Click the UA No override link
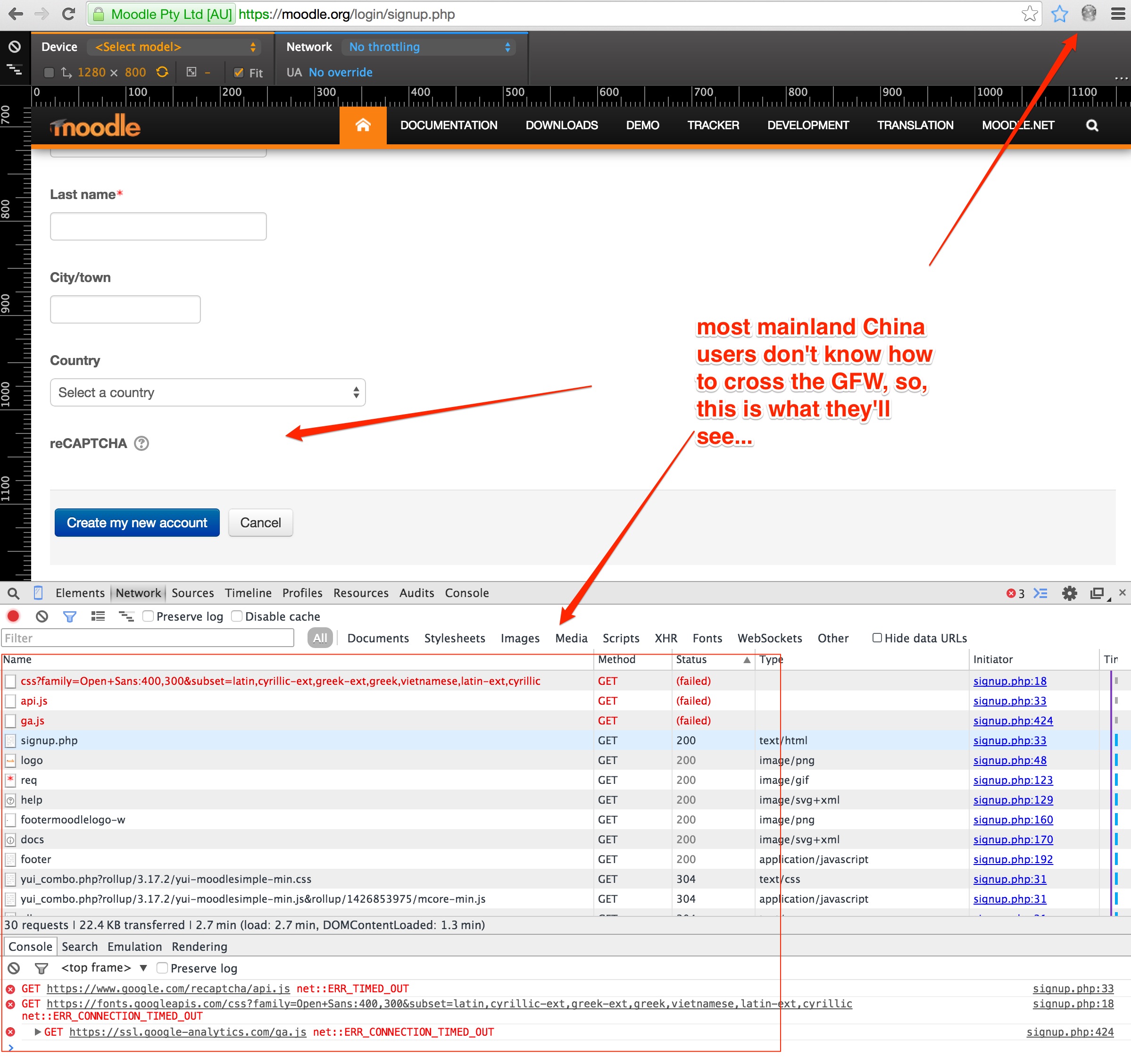Screen dimensions: 1131x1064 click(340, 72)
